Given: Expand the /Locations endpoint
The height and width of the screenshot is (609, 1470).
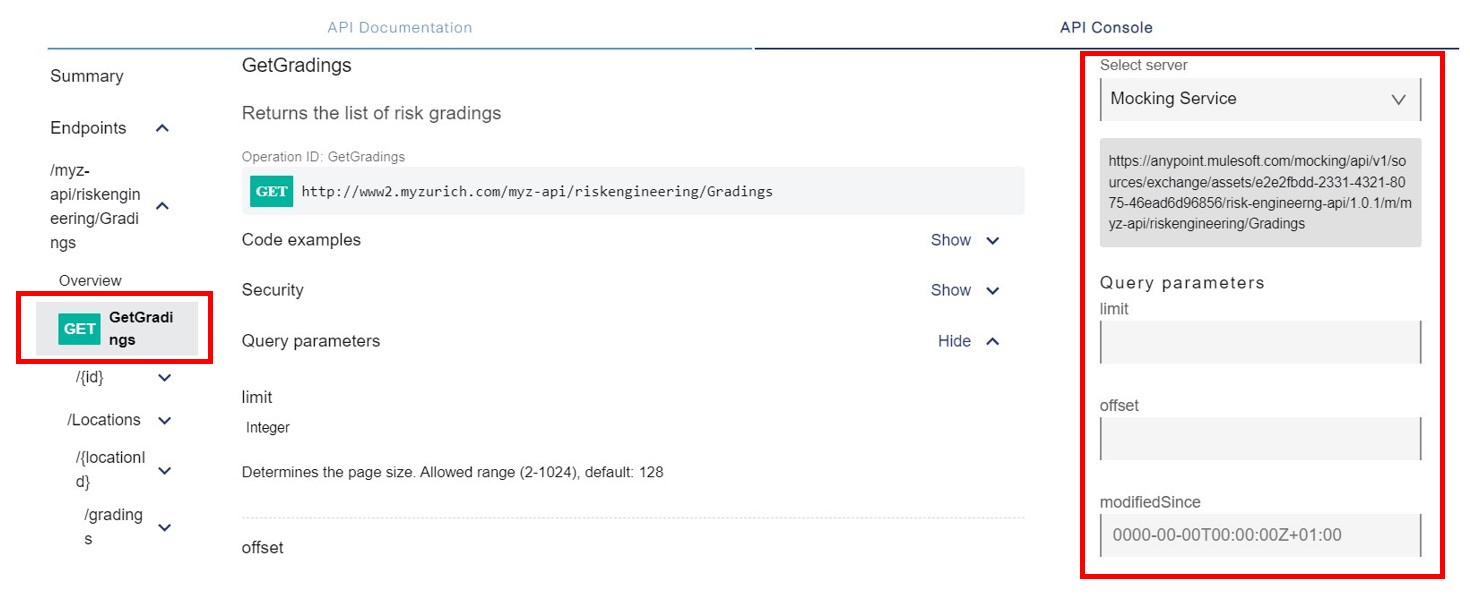Looking at the screenshot, I should (163, 419).
